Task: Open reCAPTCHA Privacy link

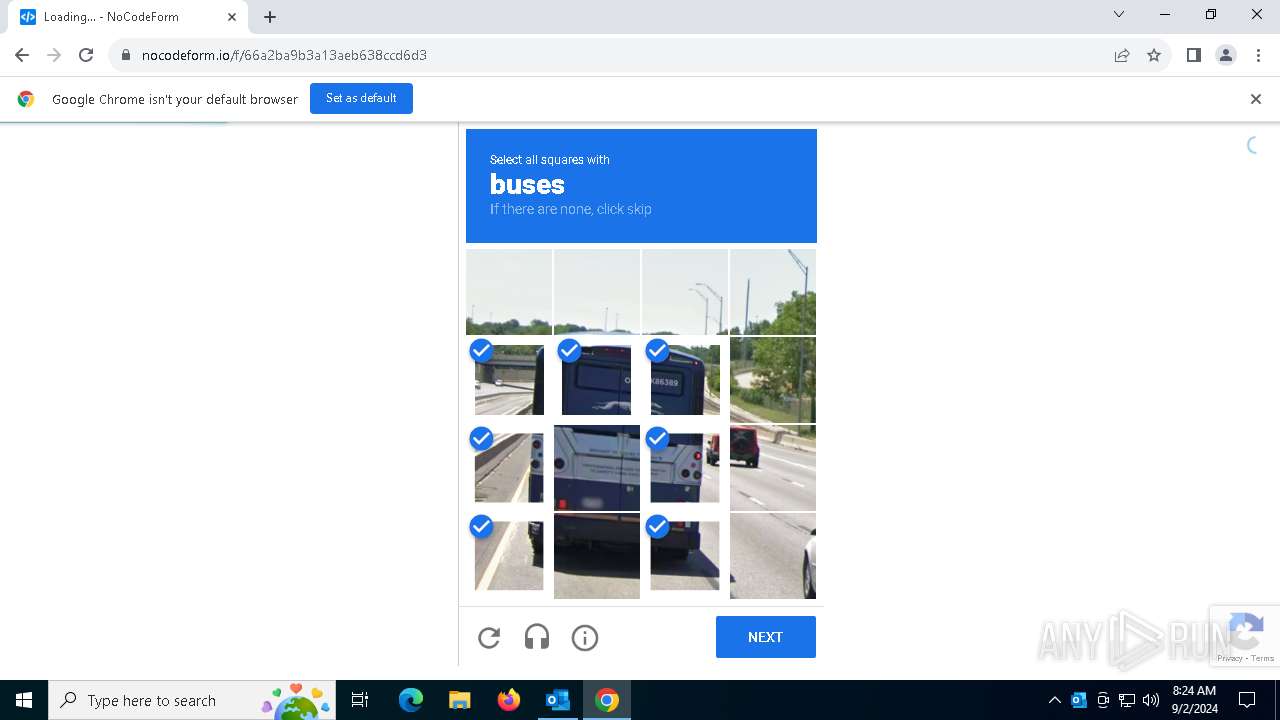Action: tap(1230, 658)
